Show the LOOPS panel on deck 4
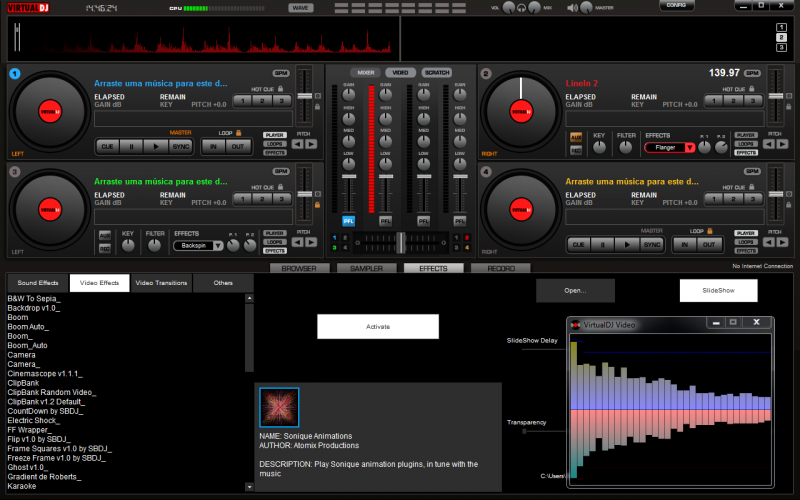 (x=746, y=242)
